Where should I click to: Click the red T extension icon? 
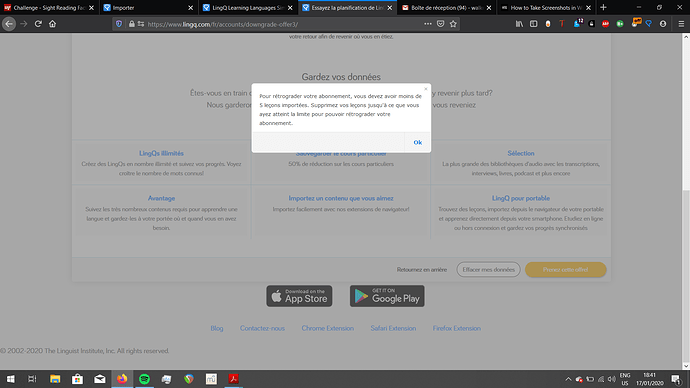click(x=562, y=24)
